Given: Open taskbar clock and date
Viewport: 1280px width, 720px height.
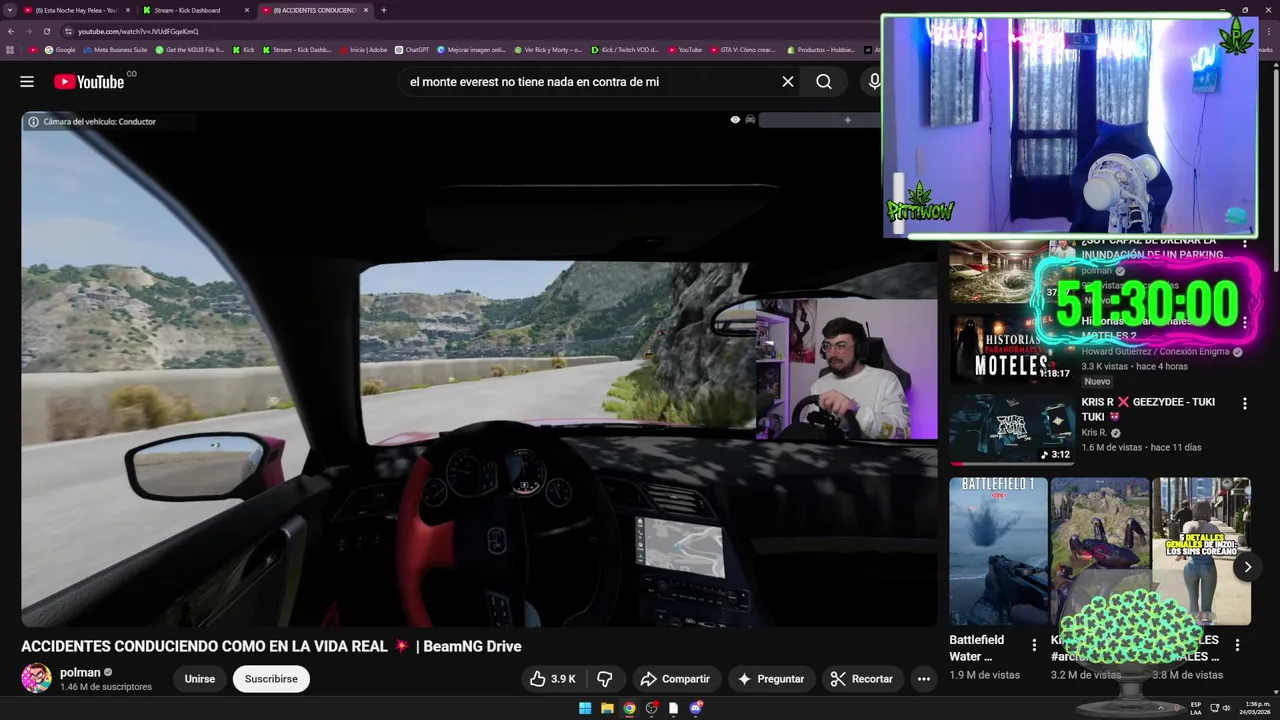Looking at the screenshot, I should pos(1253,708).
